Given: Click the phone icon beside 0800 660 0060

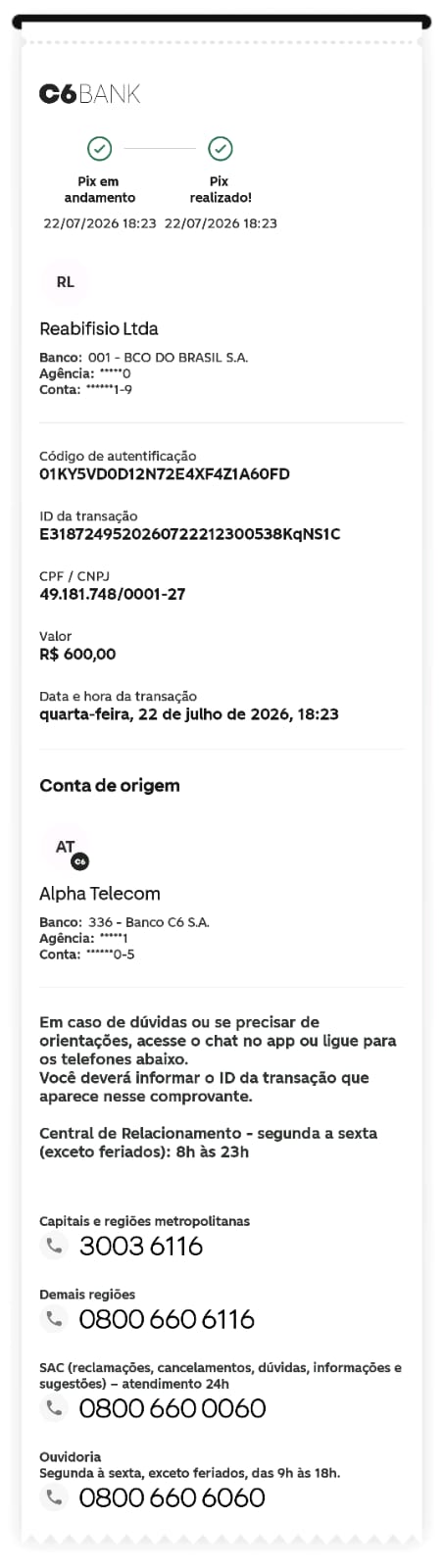Looking at the screenshot, I should [x=54, y=1408].
